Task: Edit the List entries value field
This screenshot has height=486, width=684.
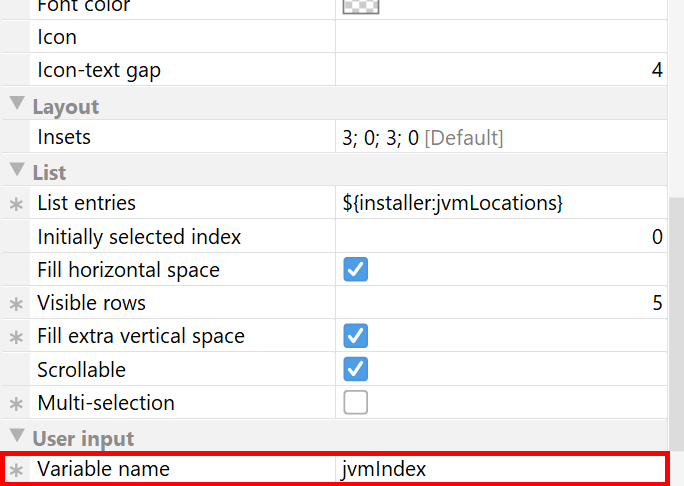Action: 501,203
